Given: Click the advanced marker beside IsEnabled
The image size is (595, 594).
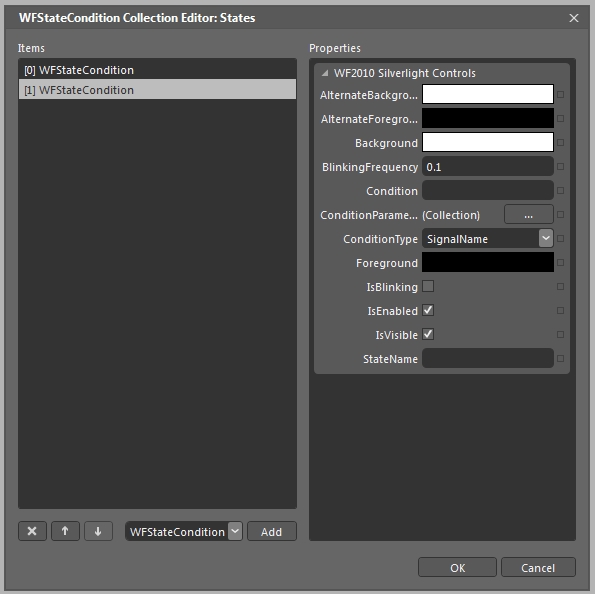Looking at the screenshot, I should (x=560, y=310).
